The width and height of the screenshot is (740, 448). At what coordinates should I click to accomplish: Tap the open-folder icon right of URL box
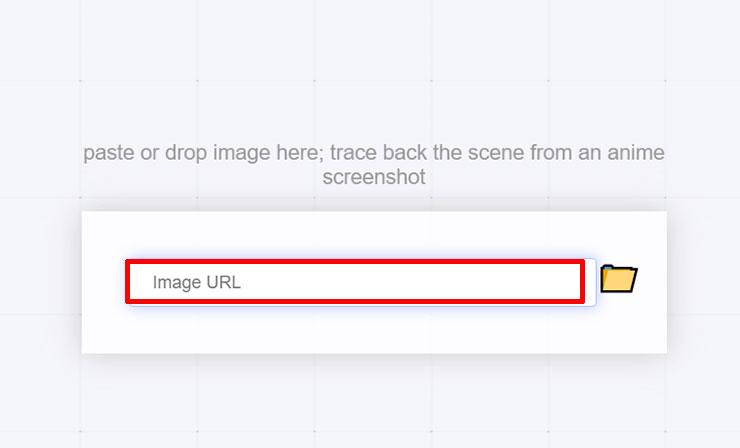[x=618, y=280]
